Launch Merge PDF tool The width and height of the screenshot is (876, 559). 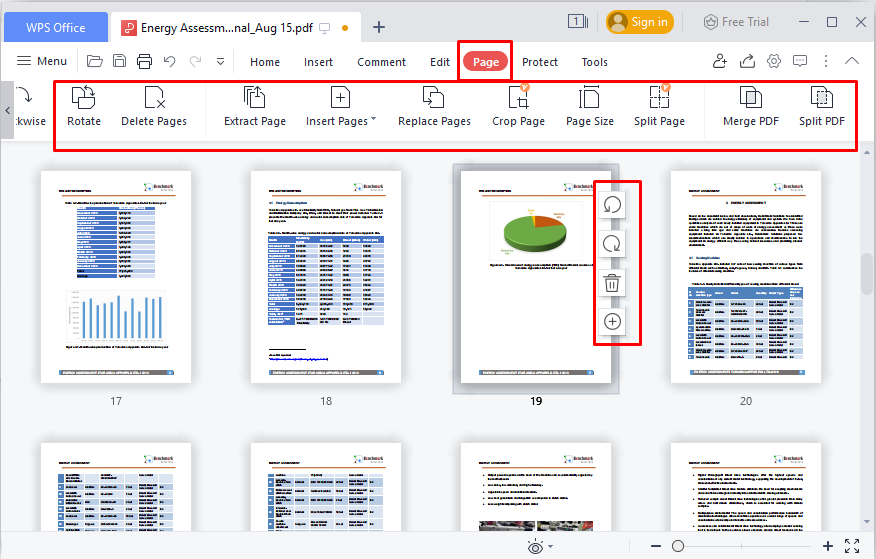point(751,107)
